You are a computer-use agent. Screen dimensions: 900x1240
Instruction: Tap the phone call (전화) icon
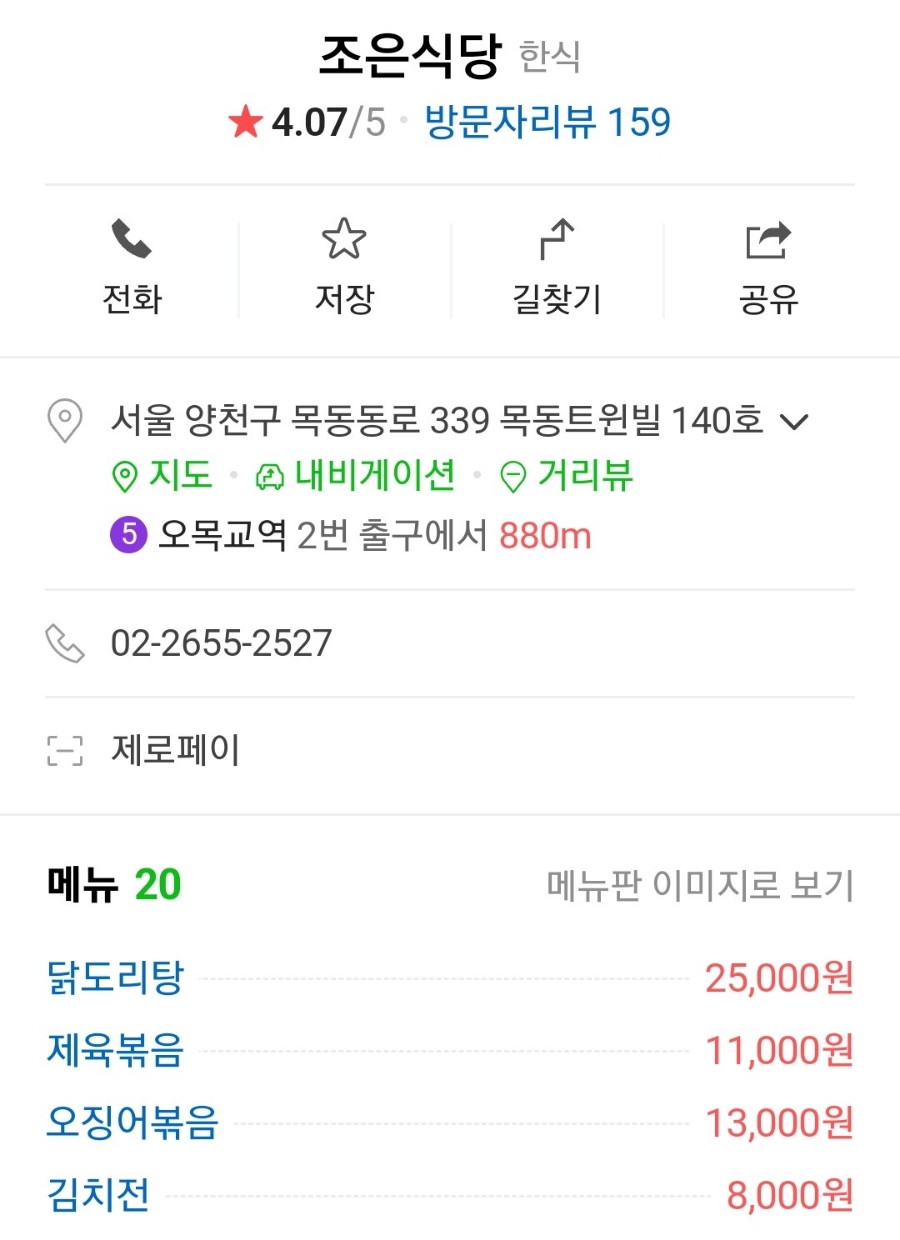point(131,241)
